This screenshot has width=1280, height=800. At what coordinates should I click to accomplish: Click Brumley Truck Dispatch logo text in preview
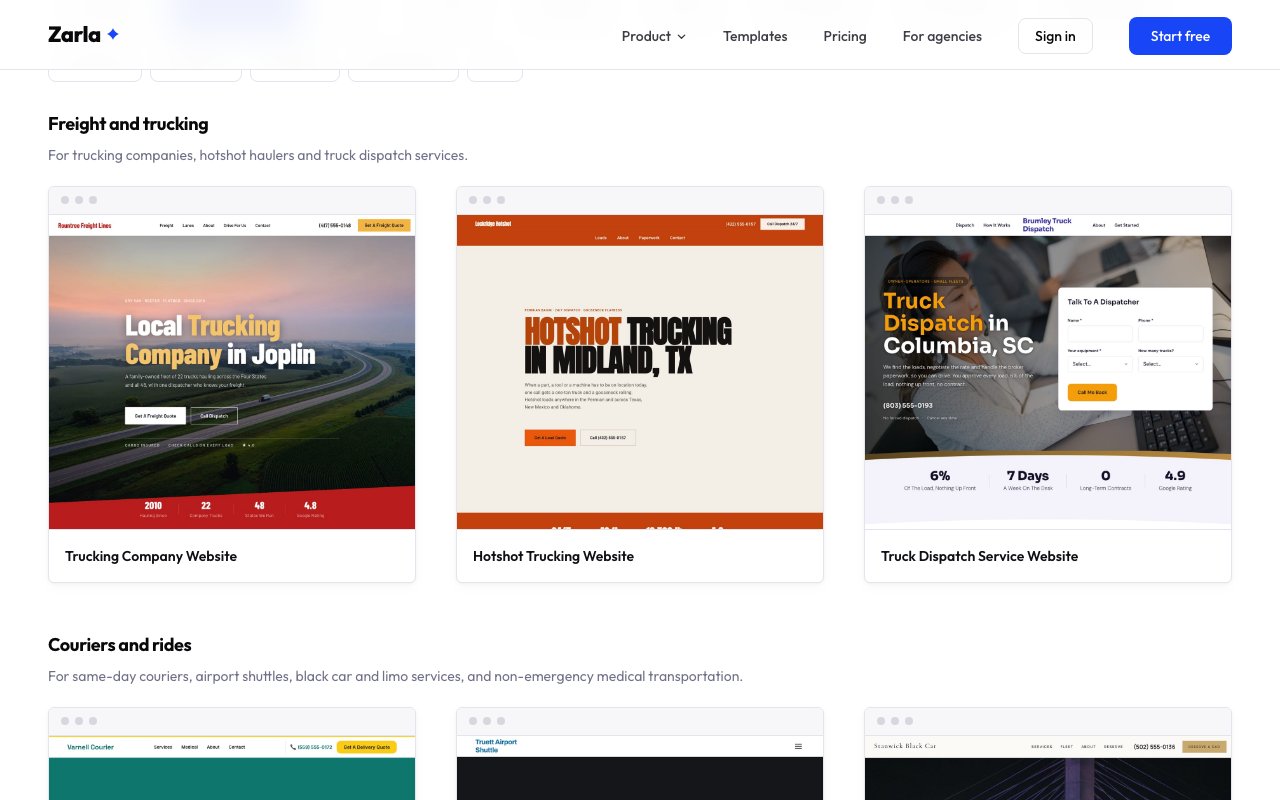point(1047,225)
